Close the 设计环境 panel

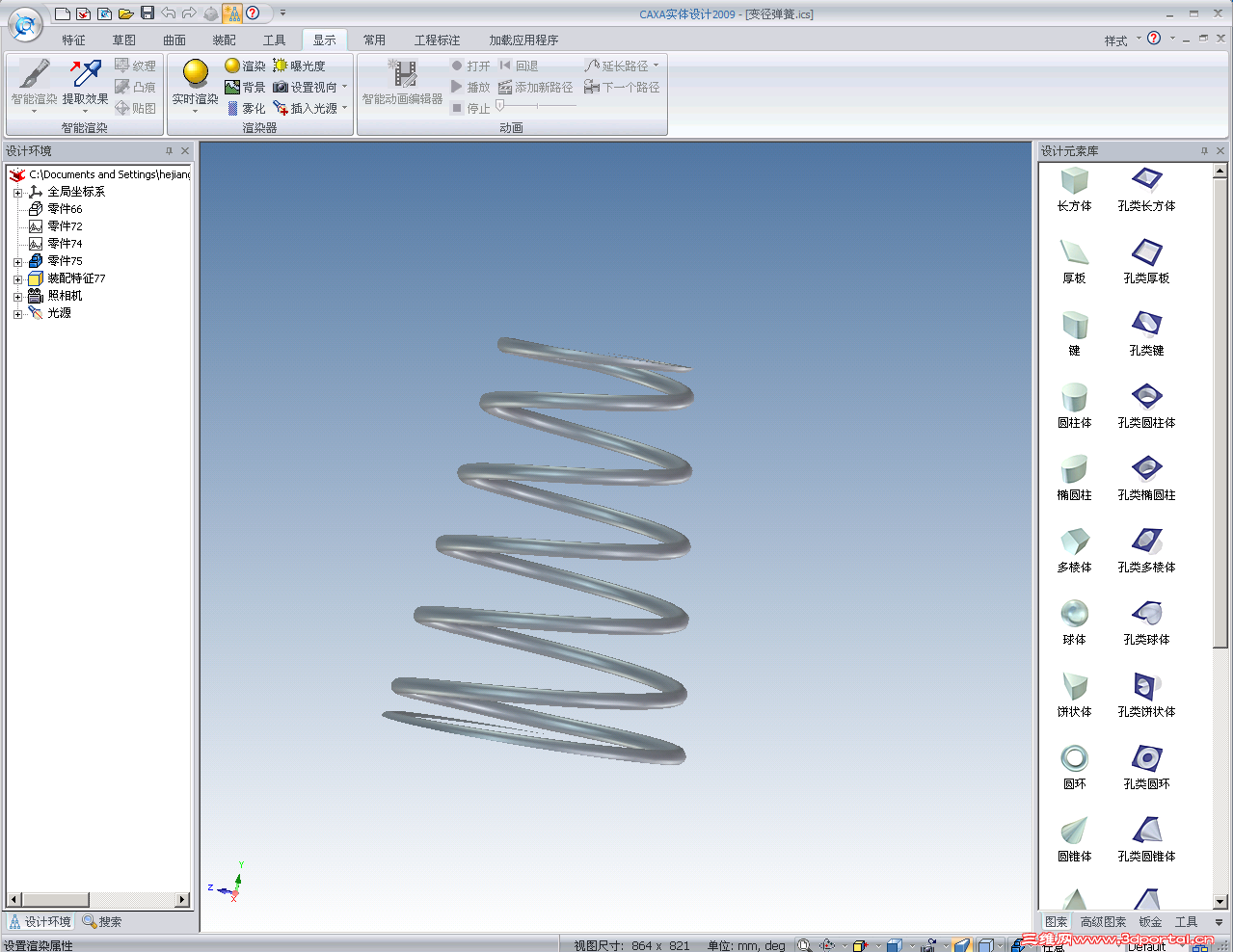[x=185, y=151]
